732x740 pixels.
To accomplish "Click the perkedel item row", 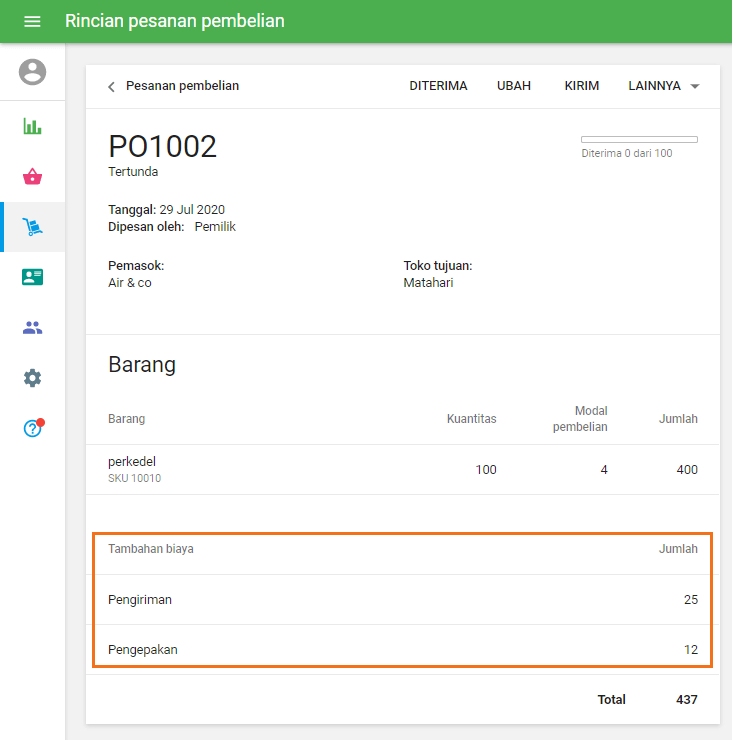I will click(402, 469).
